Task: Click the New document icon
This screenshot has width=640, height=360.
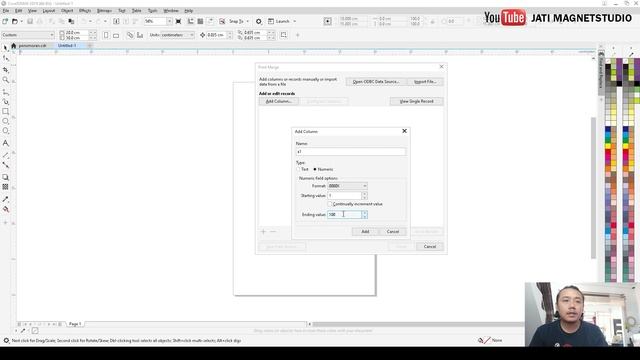Action: click(5, 21)
